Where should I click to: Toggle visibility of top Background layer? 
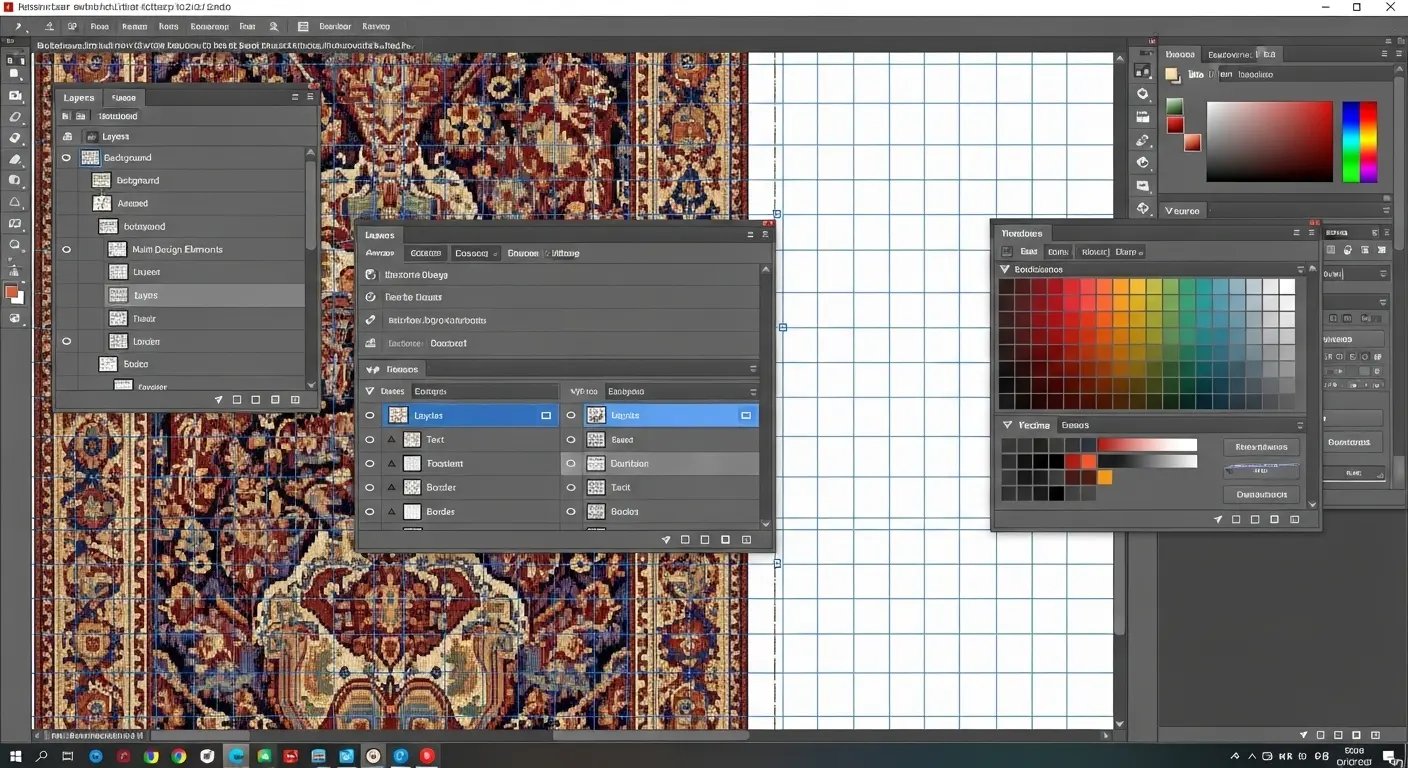pyautogui.click(x=67, y=158)
